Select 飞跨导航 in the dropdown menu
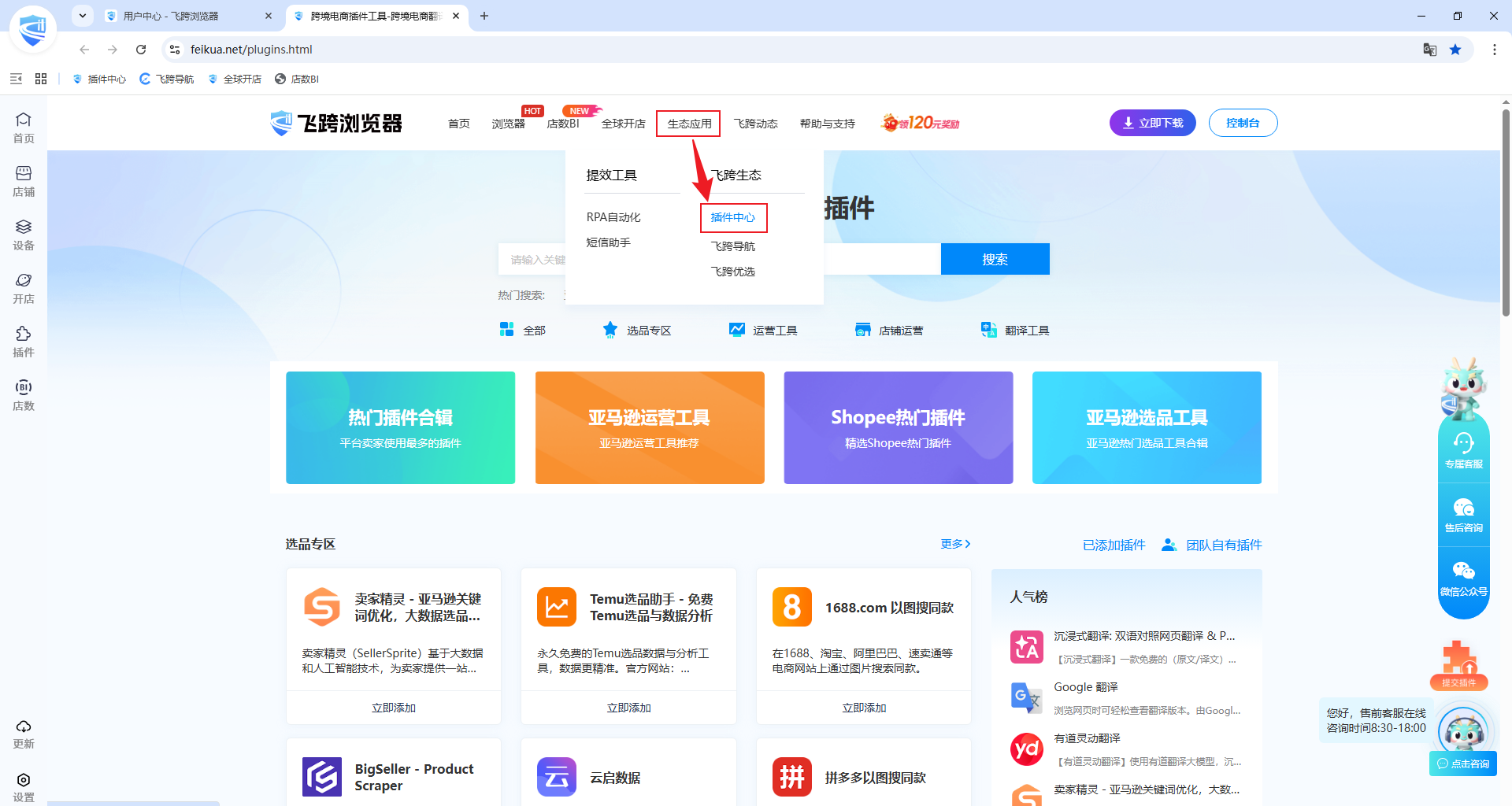The image size is (1512, 806). point(733,246)
